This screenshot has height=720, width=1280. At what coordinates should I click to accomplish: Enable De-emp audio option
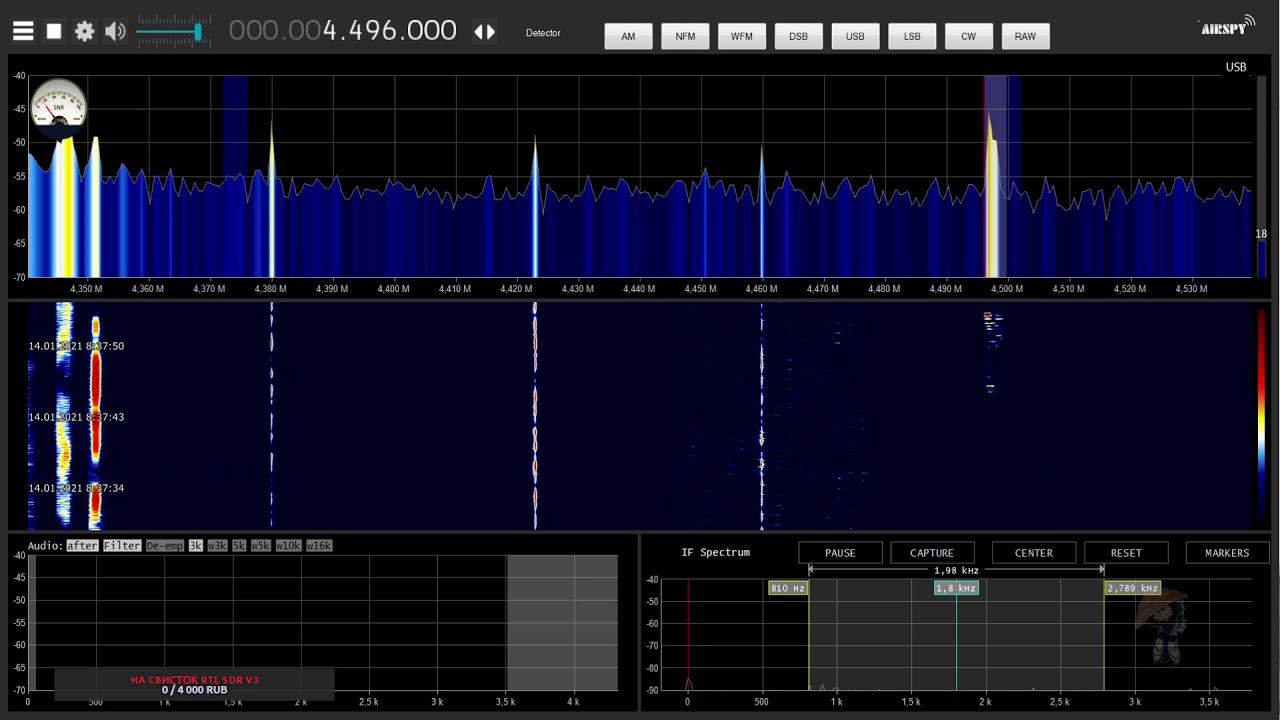(165, 546)
